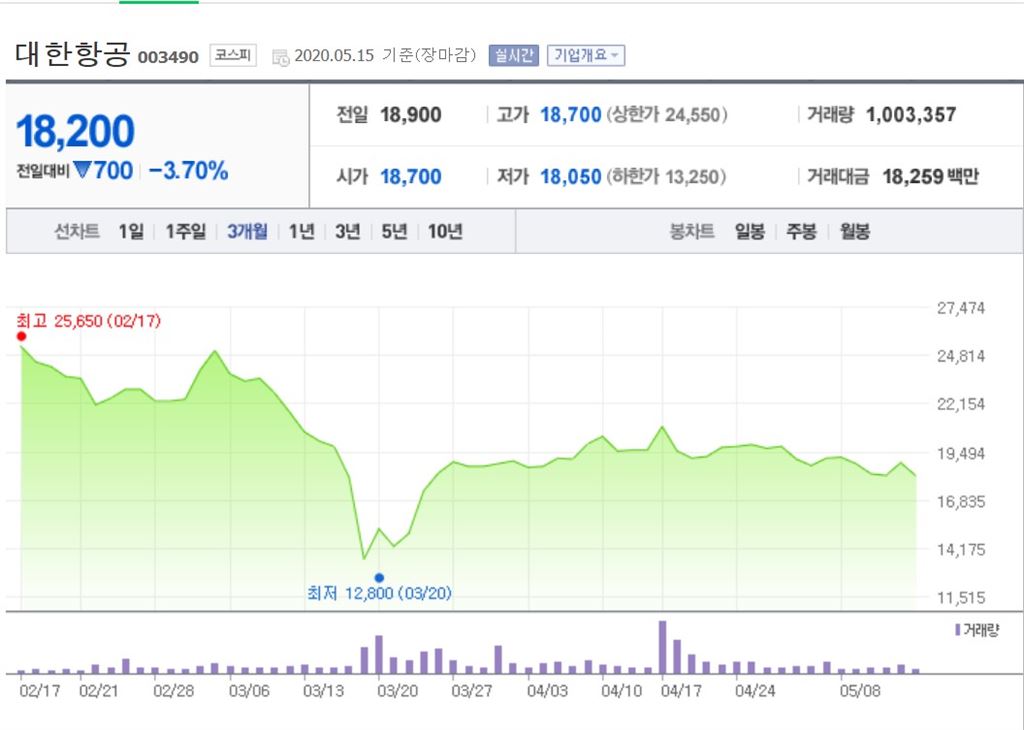This screenshot has height=730, width=1024.
Task: Open the 기업개요 dropdown
Action: (x=586, y=56)
